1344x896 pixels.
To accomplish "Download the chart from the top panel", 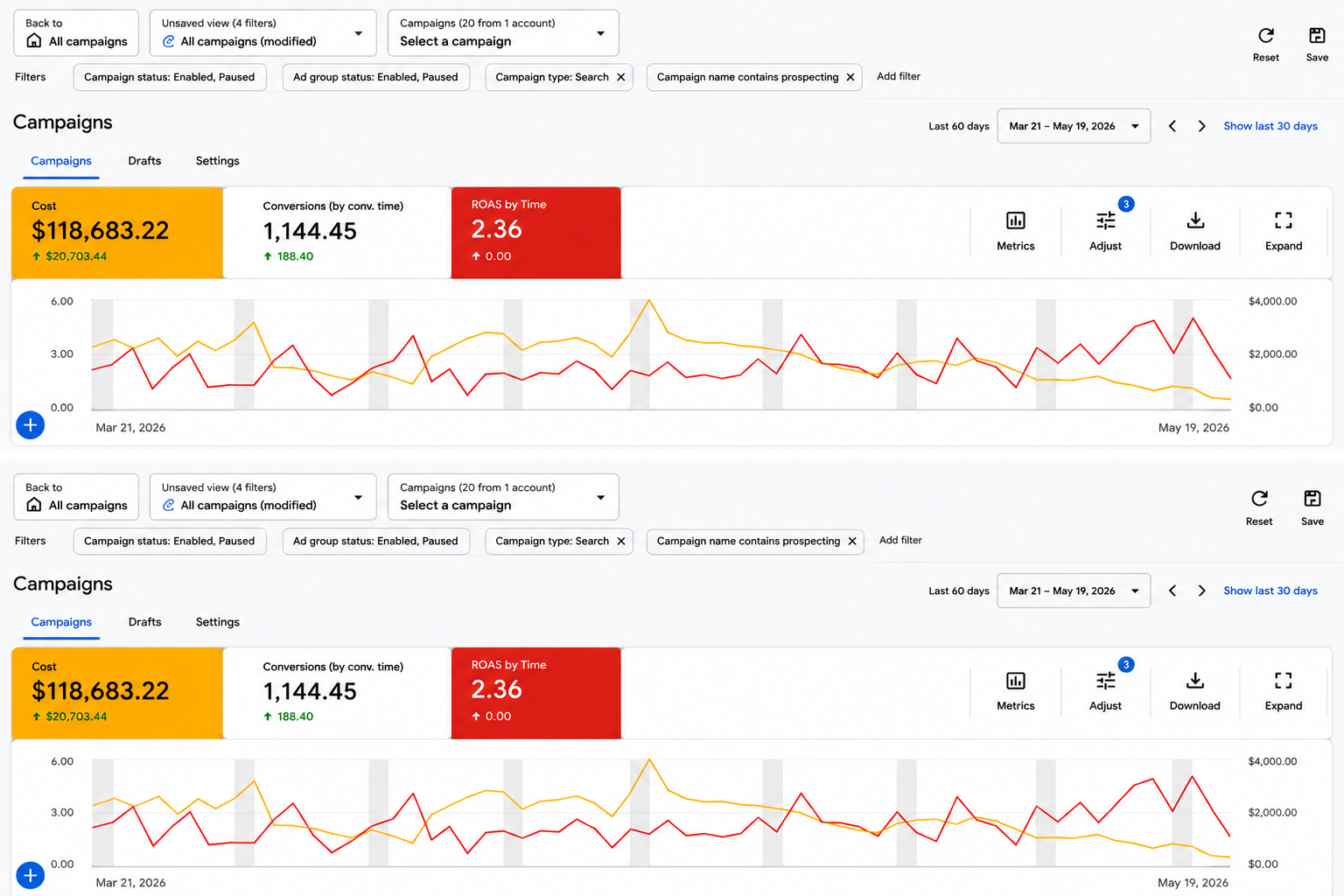I will (x=1195, y=231).
